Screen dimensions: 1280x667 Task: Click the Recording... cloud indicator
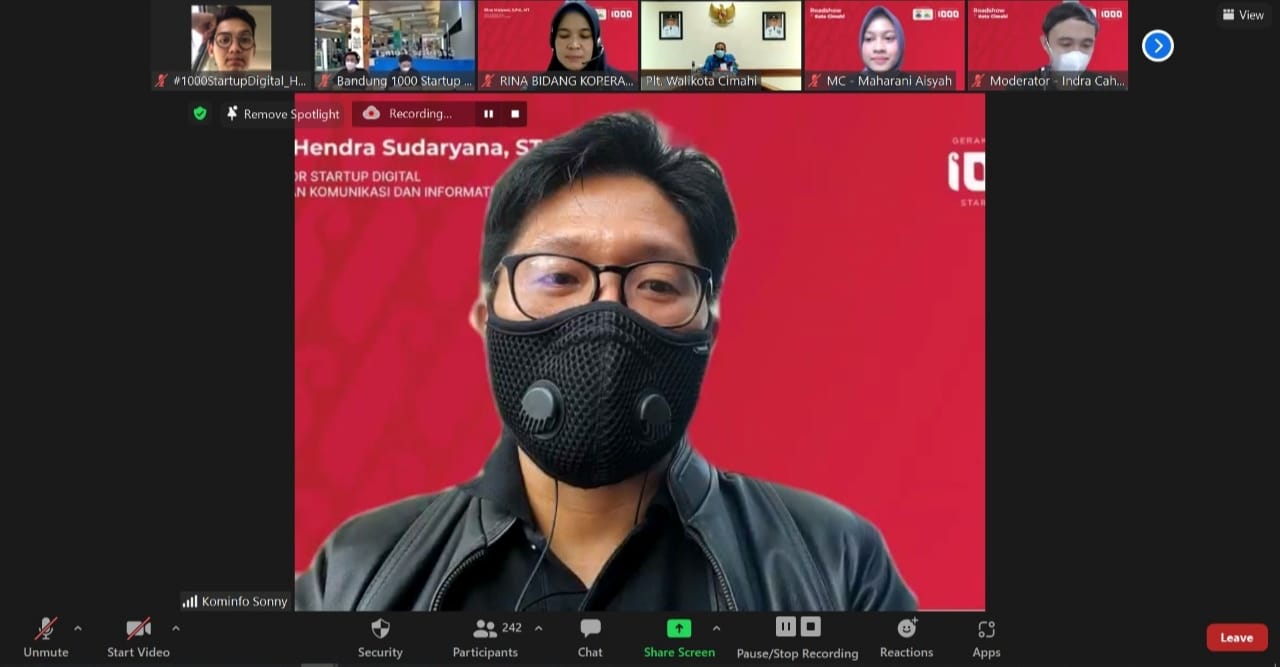click(408, 114)
